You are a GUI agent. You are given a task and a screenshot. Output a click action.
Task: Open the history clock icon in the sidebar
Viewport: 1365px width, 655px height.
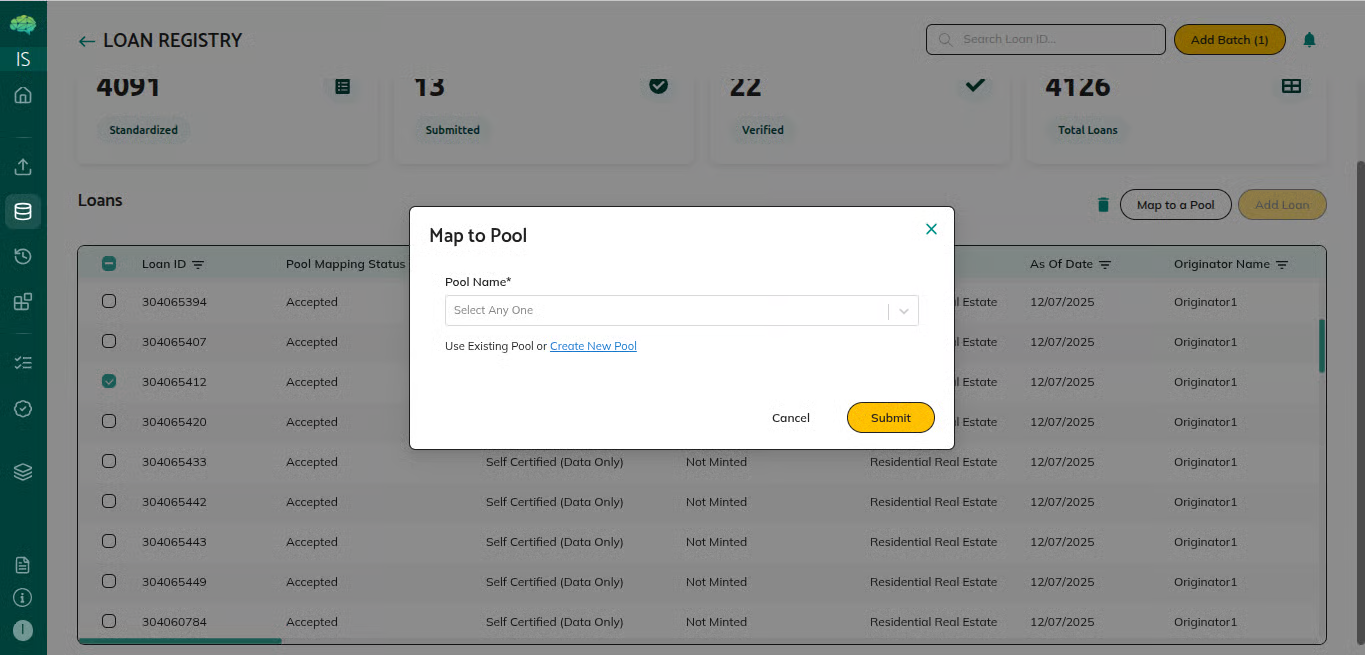(x=23, y=257)
